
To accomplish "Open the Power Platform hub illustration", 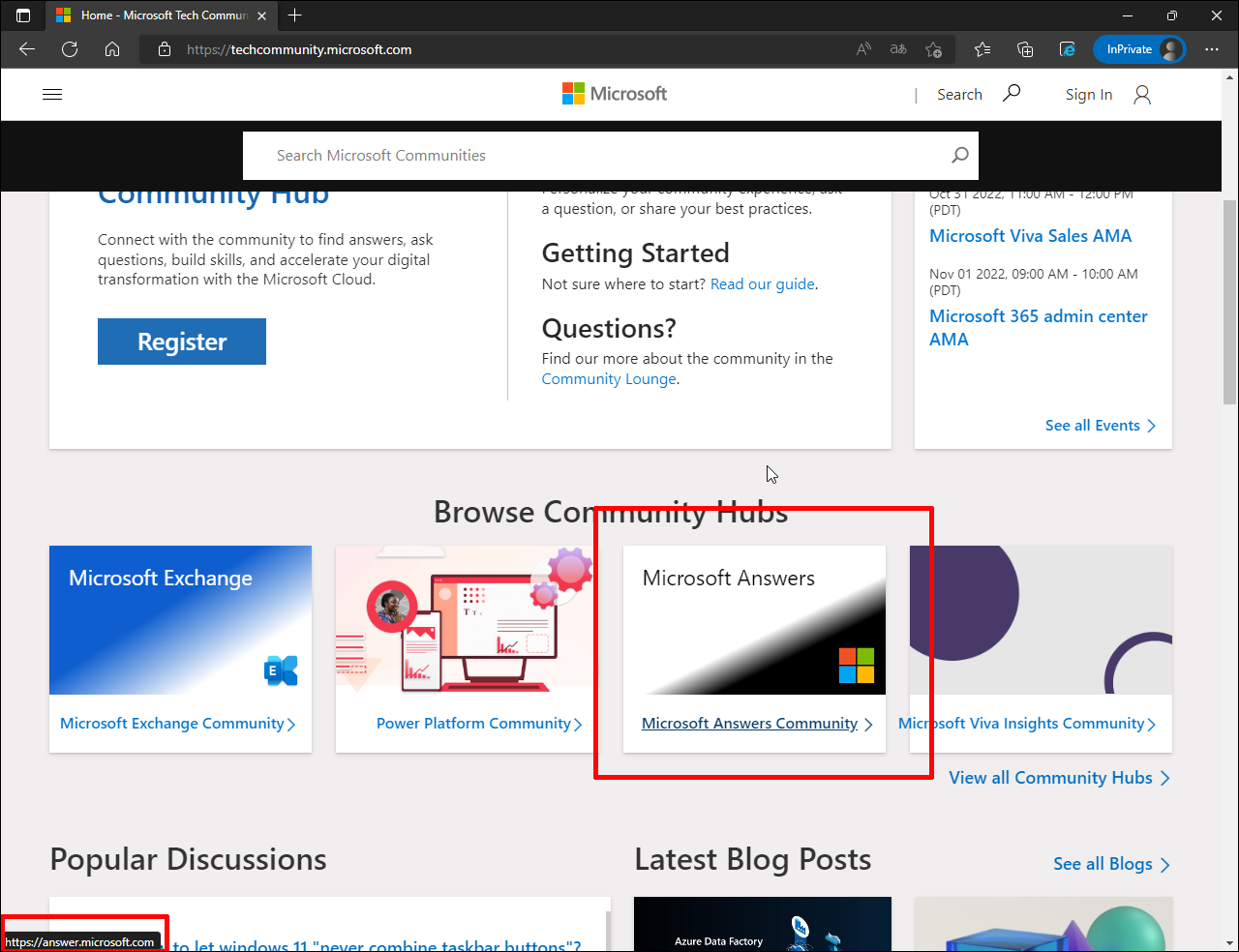I will coord(467,620).
